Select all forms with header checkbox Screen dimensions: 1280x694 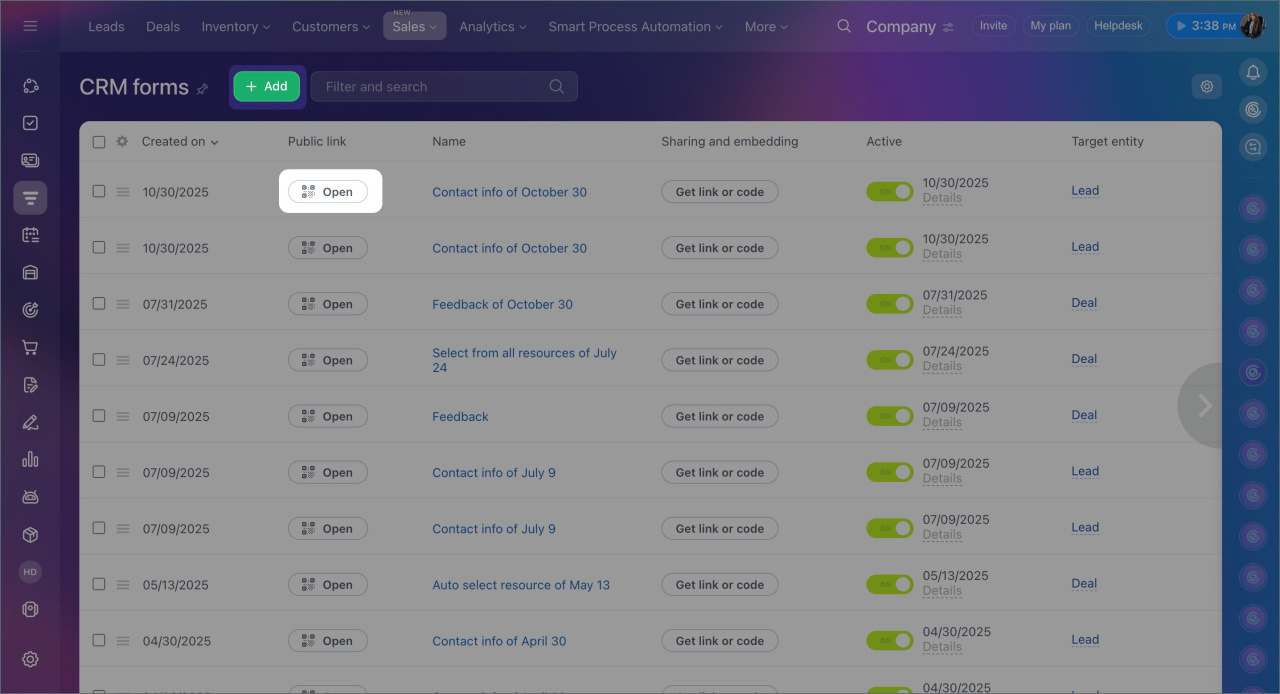pyautogui.click(x=99, y=142)
